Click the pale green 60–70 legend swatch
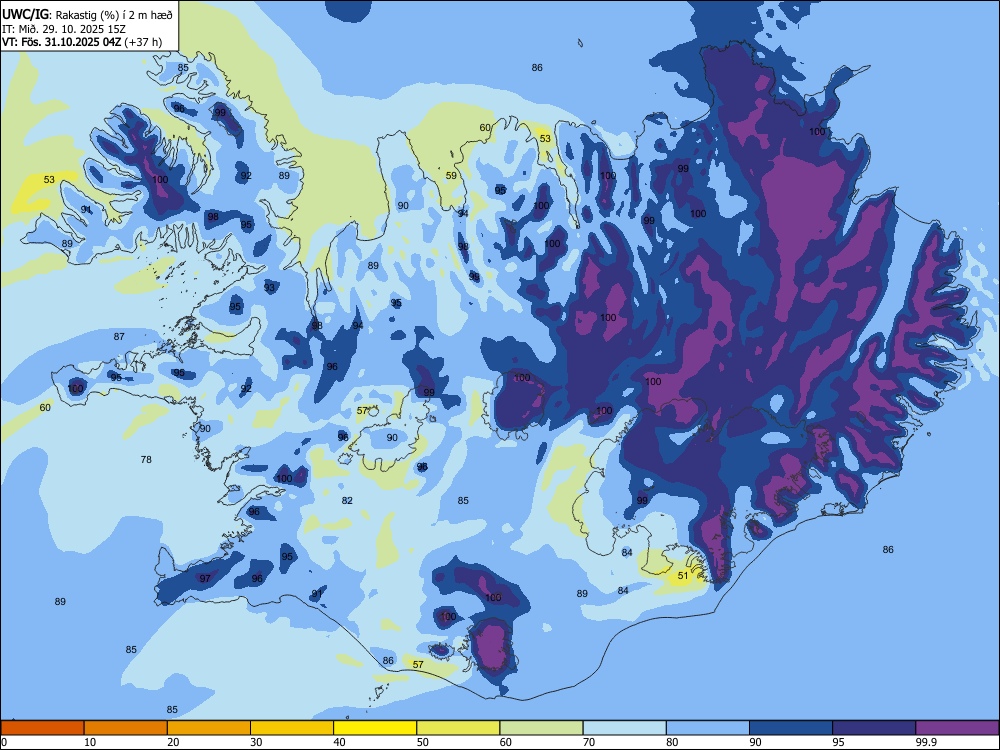This screenshot has width=1000, height=750. [541, 728]
